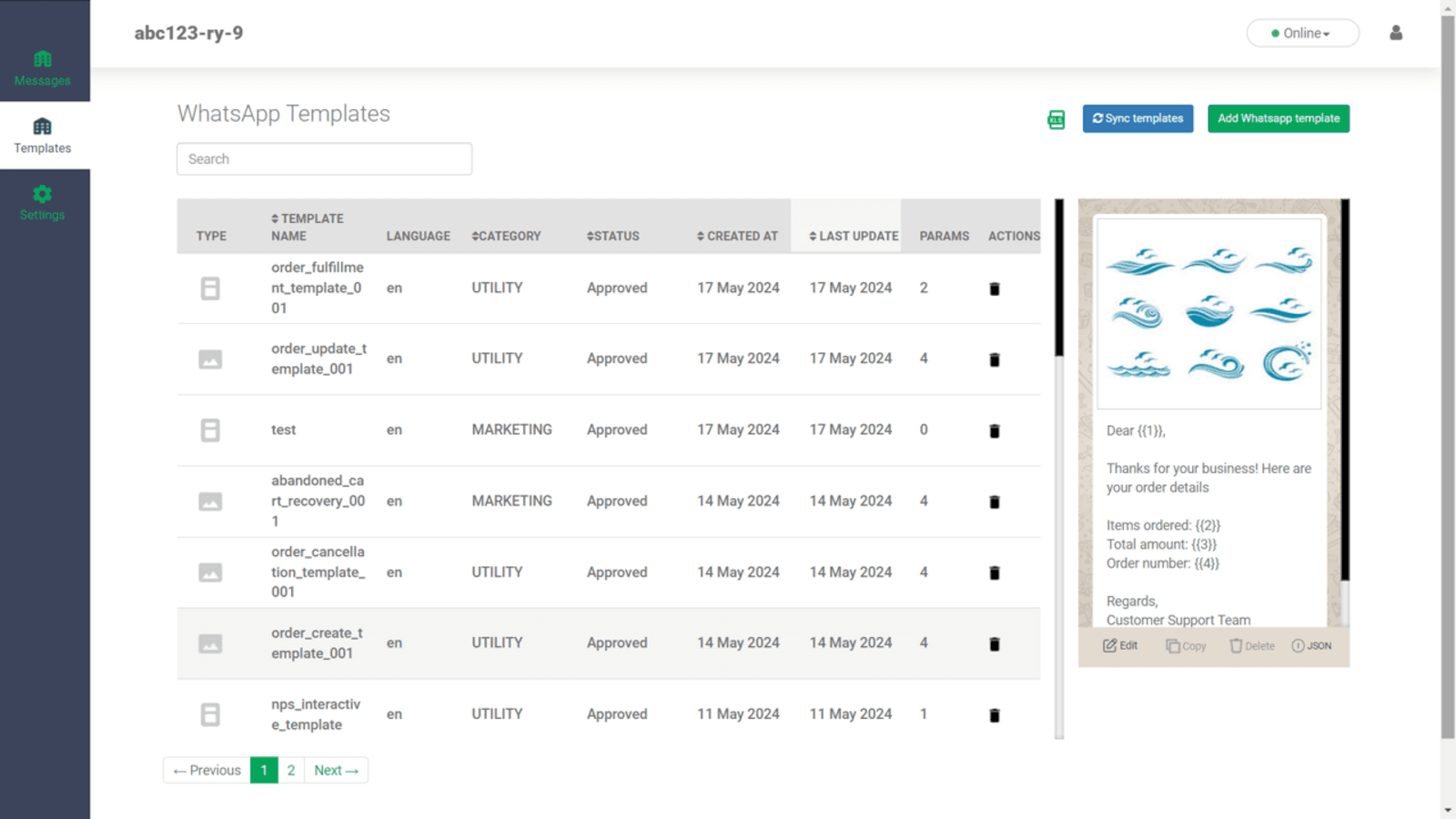Image resolution: width=1456 pixels, height=819 pixels.
Task: Click the Edit icon in preview panel
Action: tap(1120, 645)
